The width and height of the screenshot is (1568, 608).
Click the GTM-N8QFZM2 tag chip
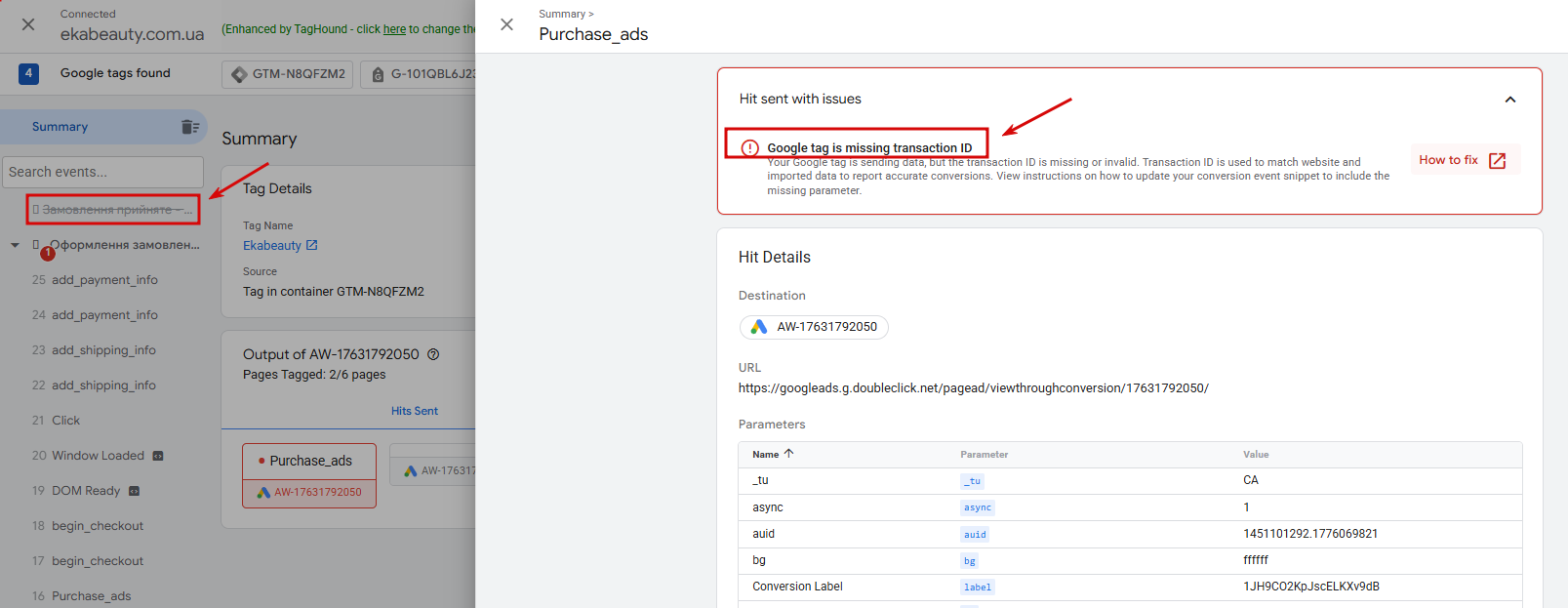click(289, 74)
